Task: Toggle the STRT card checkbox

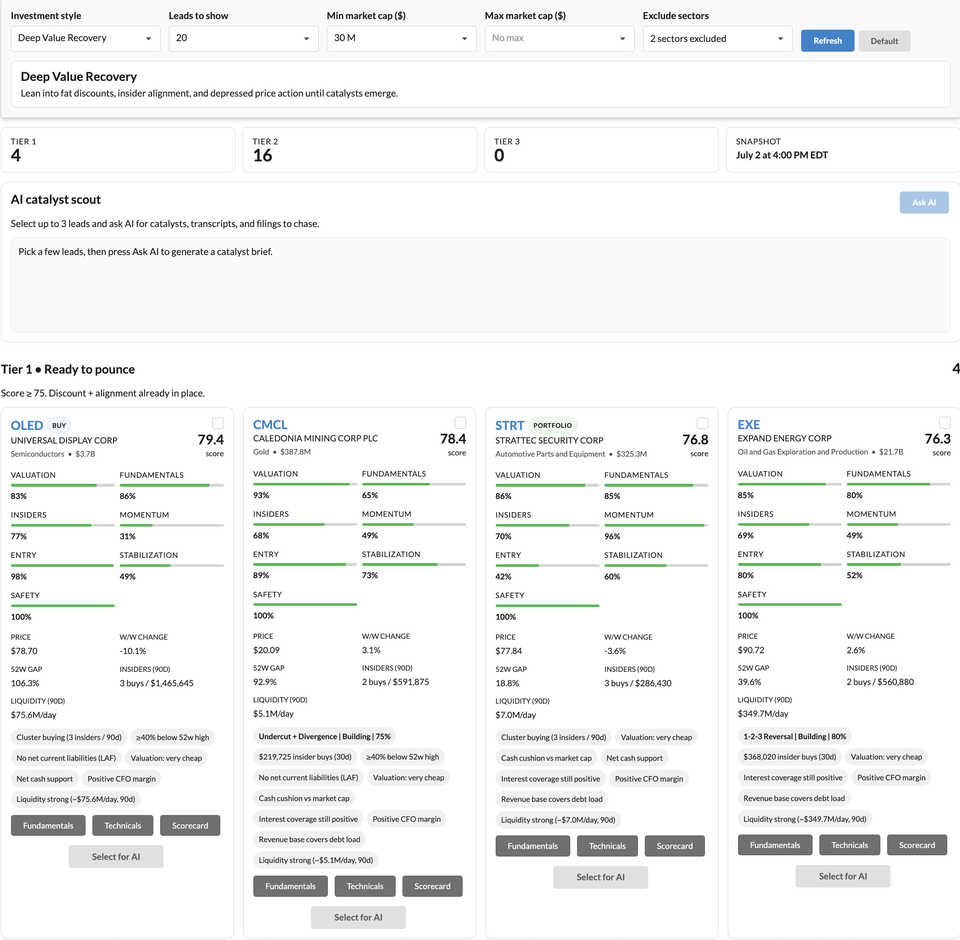Action: (703, 423)
